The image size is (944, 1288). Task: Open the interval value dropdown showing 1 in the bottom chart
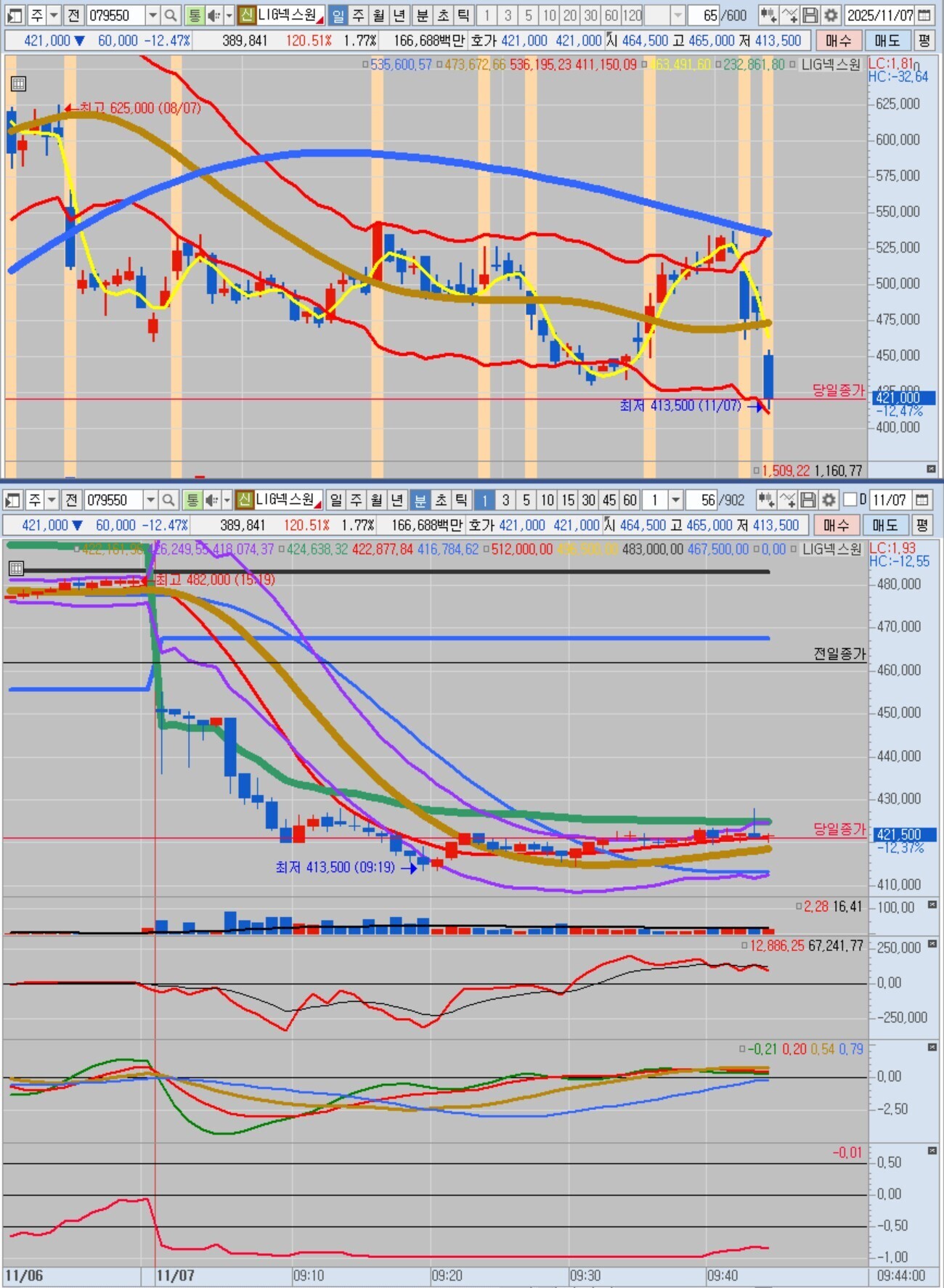pos(675,500)
